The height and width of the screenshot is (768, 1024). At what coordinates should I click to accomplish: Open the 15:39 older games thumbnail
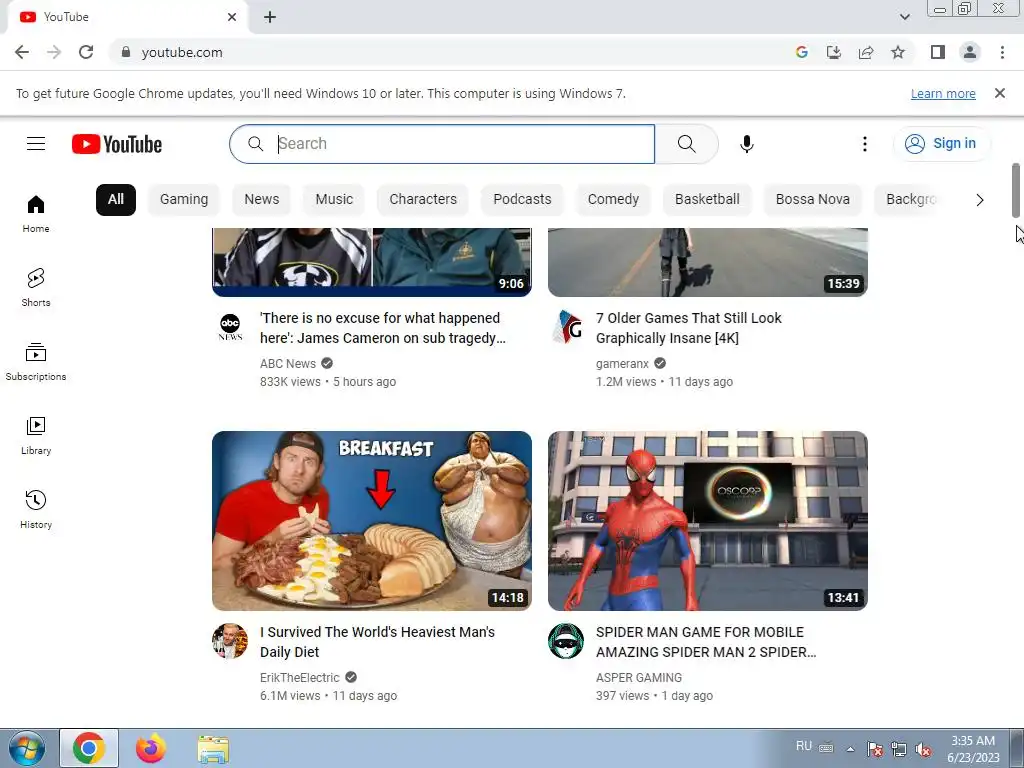708,262
